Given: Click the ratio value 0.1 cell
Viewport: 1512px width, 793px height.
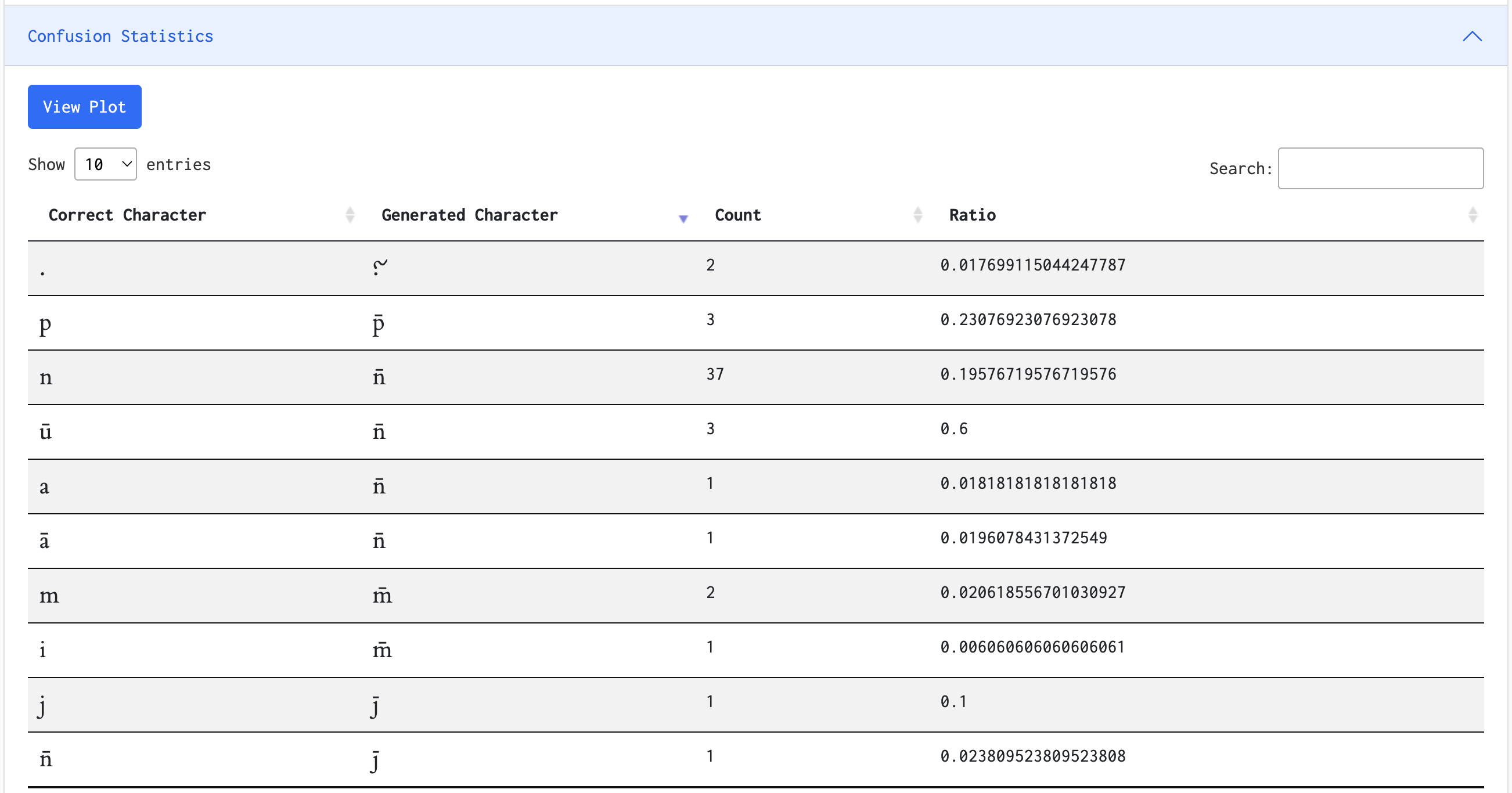Looking at the screenshot, I should pos(953,702).
